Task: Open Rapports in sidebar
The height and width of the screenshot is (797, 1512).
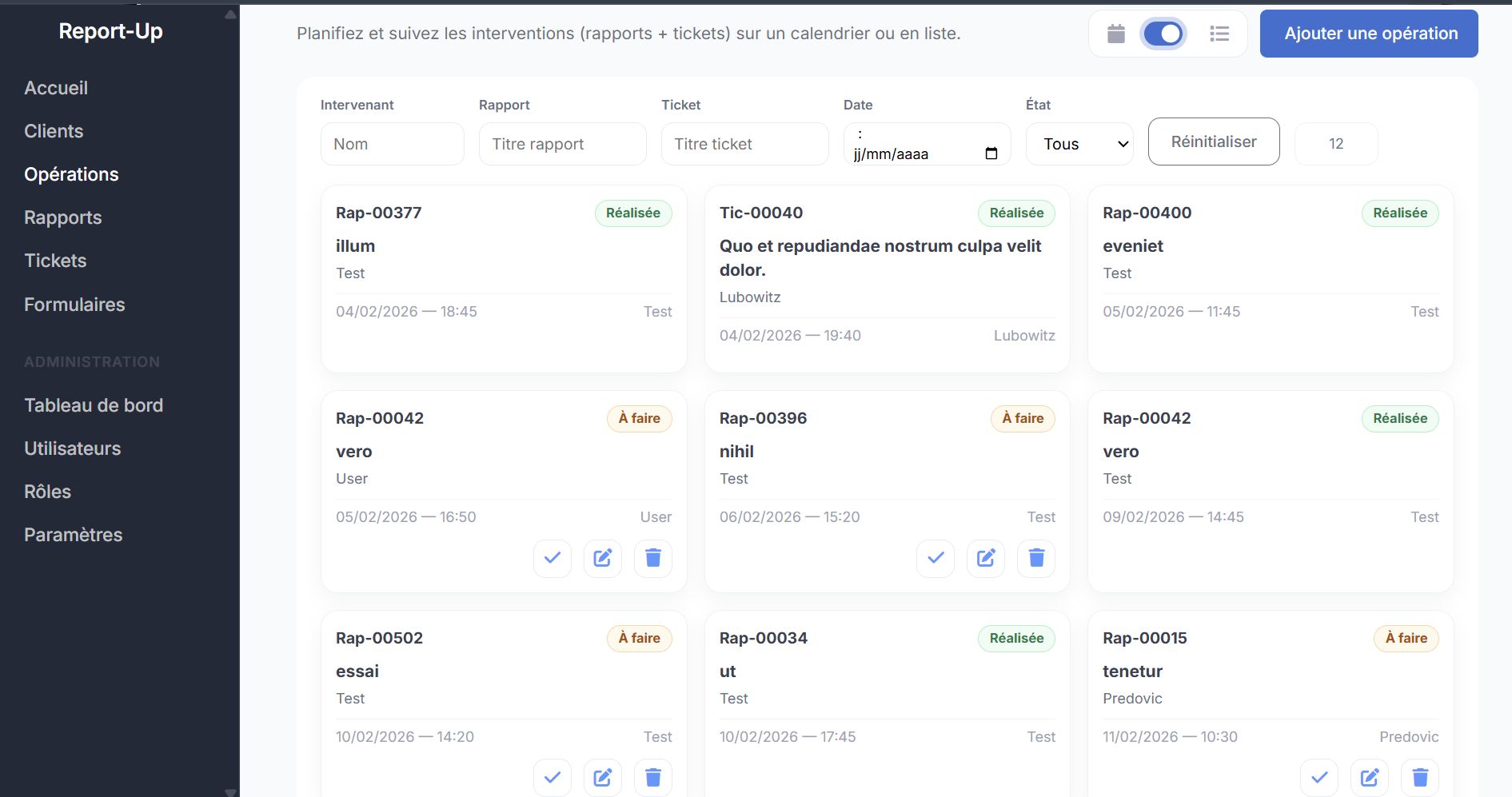Action: coord(63,217)
